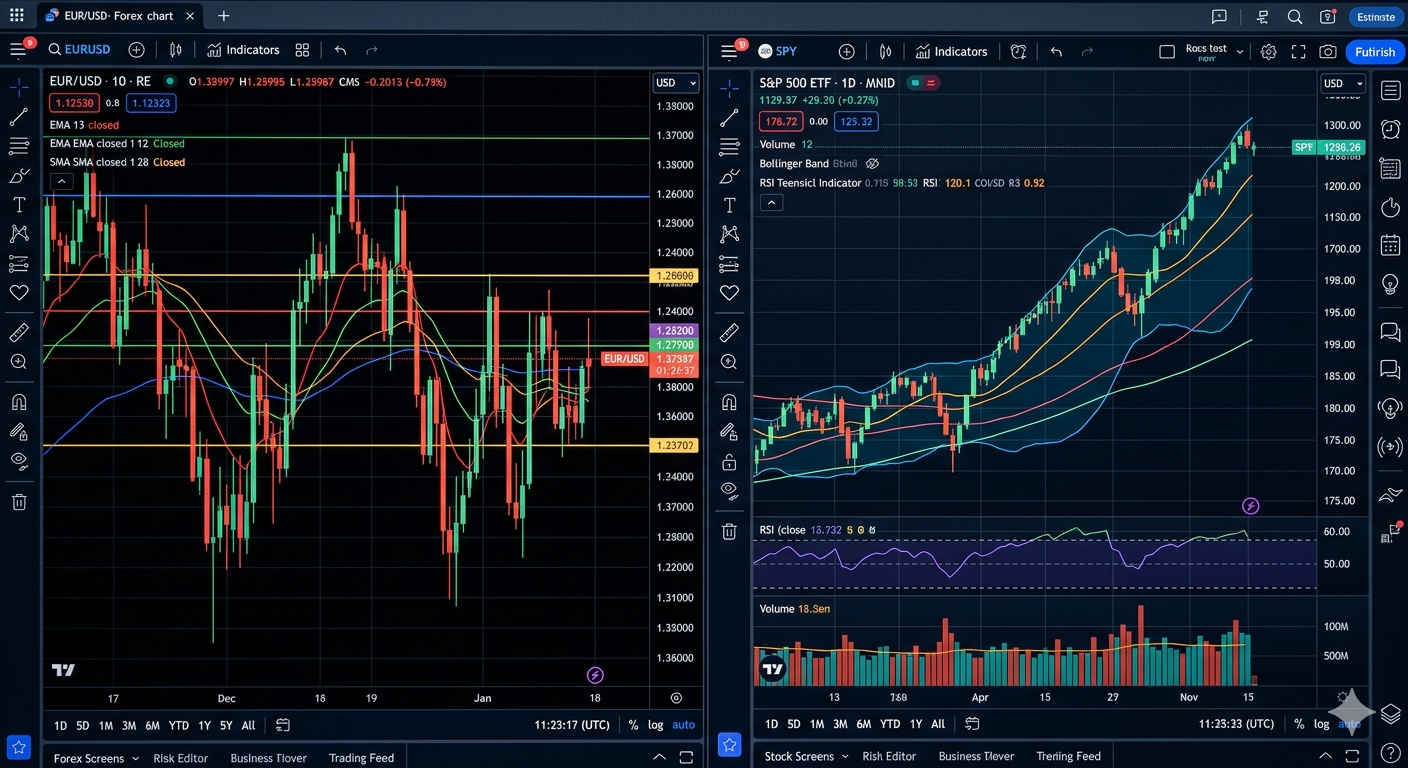This screenshot has width=1408, height=768.
Task: Toggle magnet mode in left chart toolbar
Action: 19,402
